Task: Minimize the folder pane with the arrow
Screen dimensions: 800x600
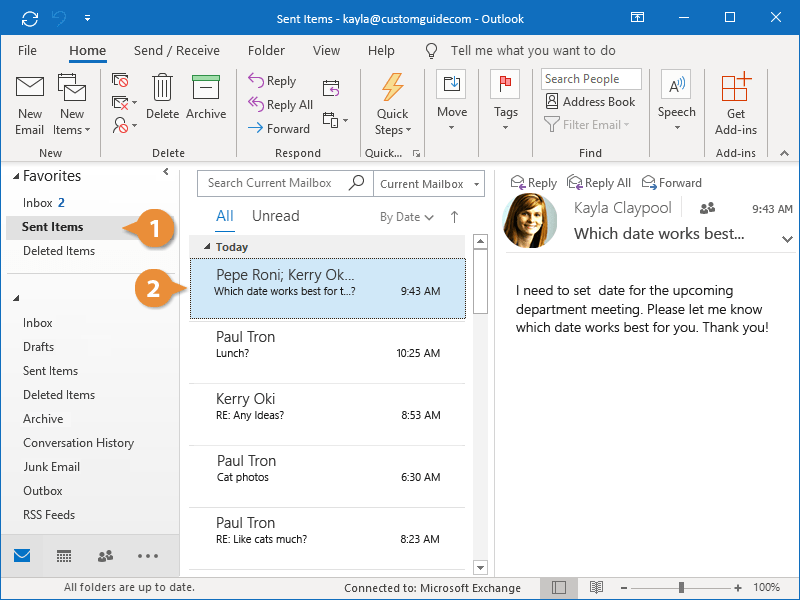Action: (x=166, y=172)
